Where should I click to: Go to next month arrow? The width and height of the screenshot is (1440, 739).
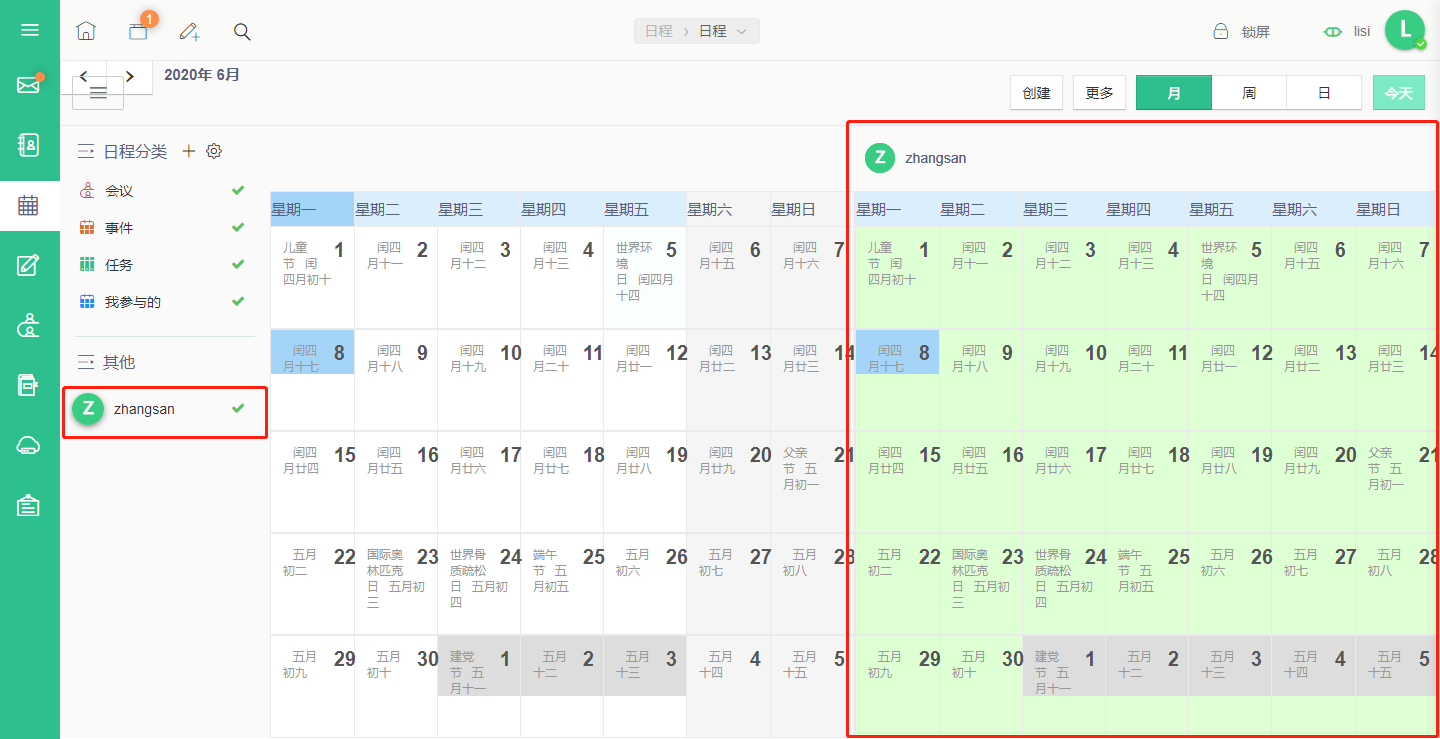130,76
